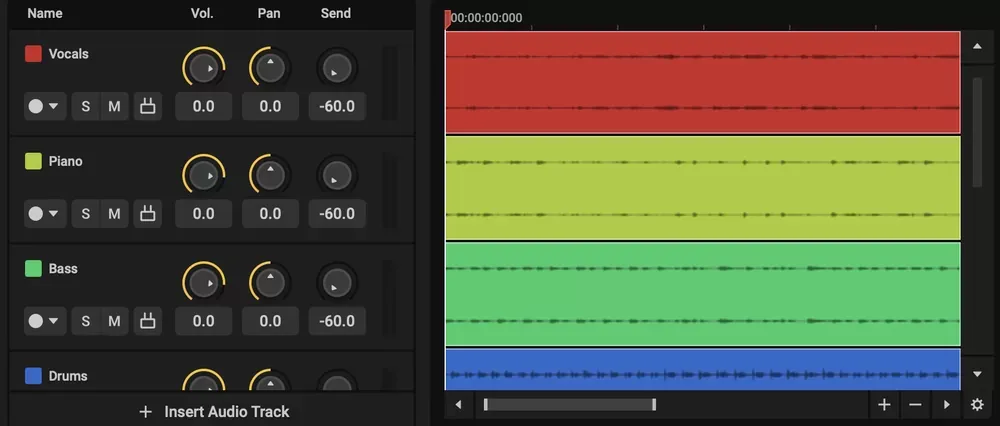Click the Vocals send value -60.0

pos(337,106)
